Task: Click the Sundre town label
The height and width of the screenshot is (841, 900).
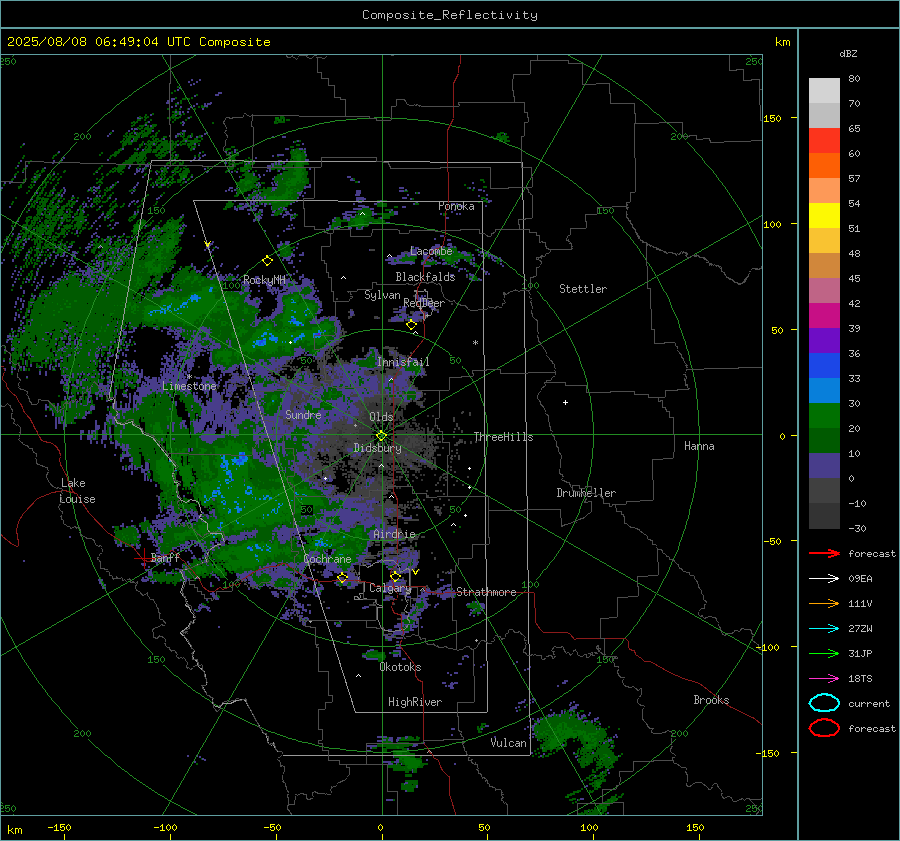Action: (x=303, y=414)
